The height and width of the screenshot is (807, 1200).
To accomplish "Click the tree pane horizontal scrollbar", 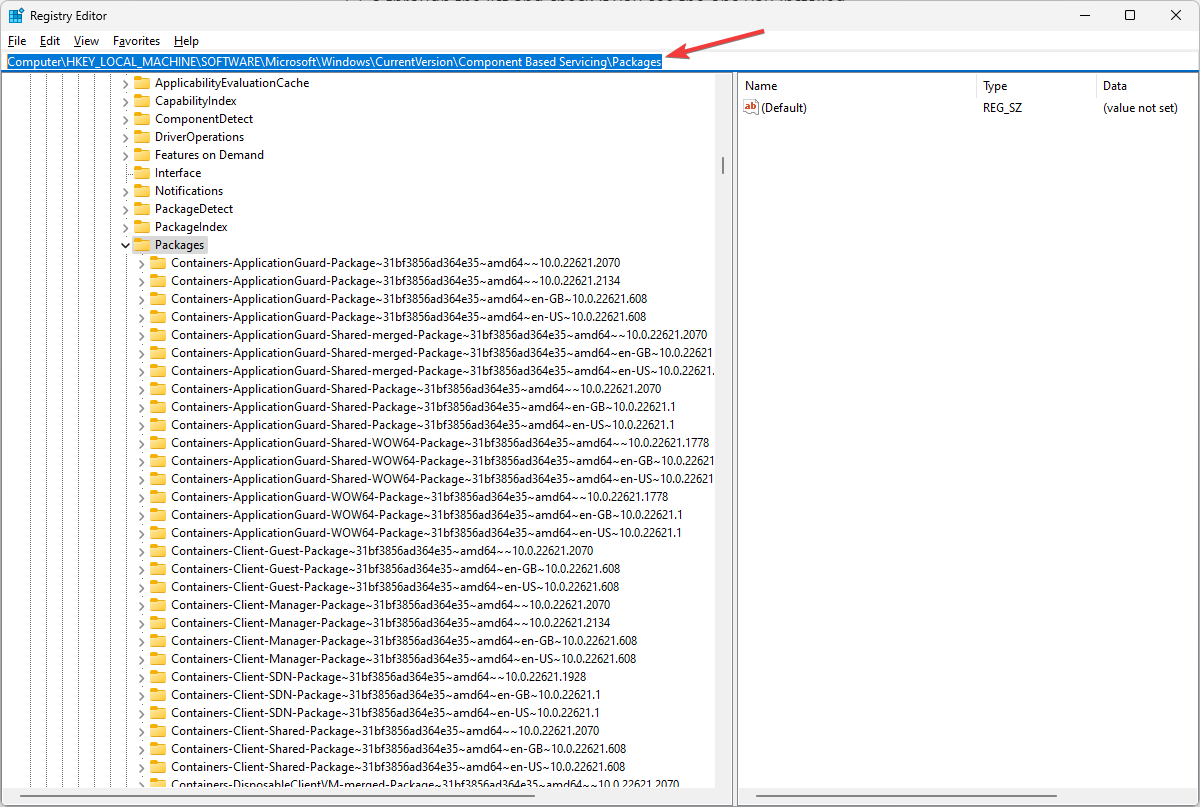I will 278,798.
